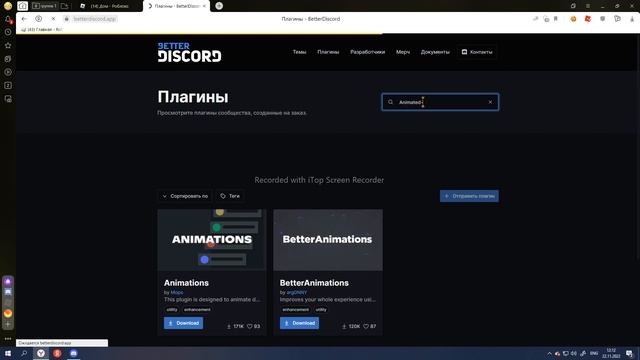
Task: Open the Документы navigation link
Action: [x=435, y=52]
